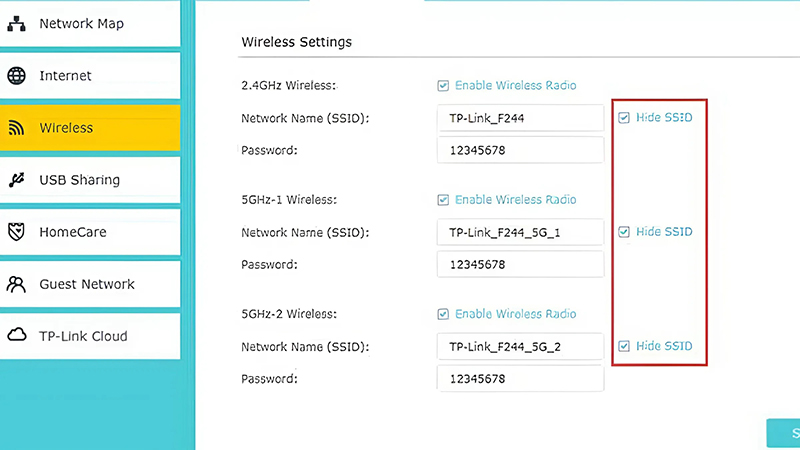Click the USB Sharing plug icon
Image resolution: width=800 pixels, height=450 pixels.
(x=16, y=180)
